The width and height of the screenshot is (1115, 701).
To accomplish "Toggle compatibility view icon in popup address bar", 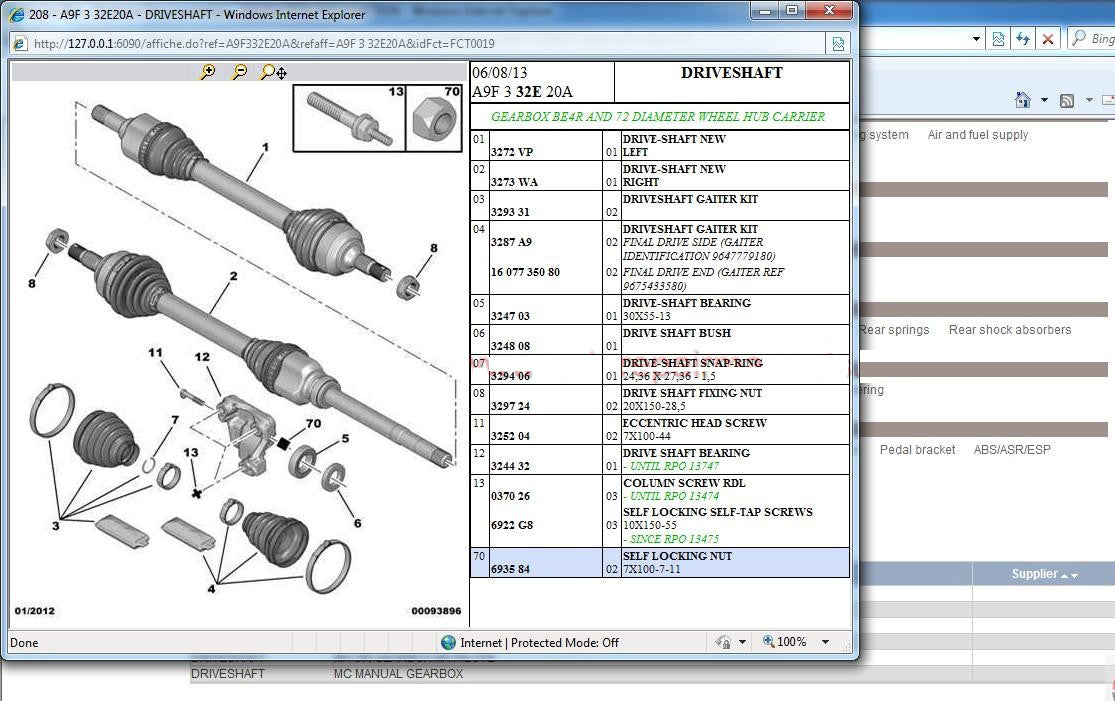I will [x=838, y=43].
